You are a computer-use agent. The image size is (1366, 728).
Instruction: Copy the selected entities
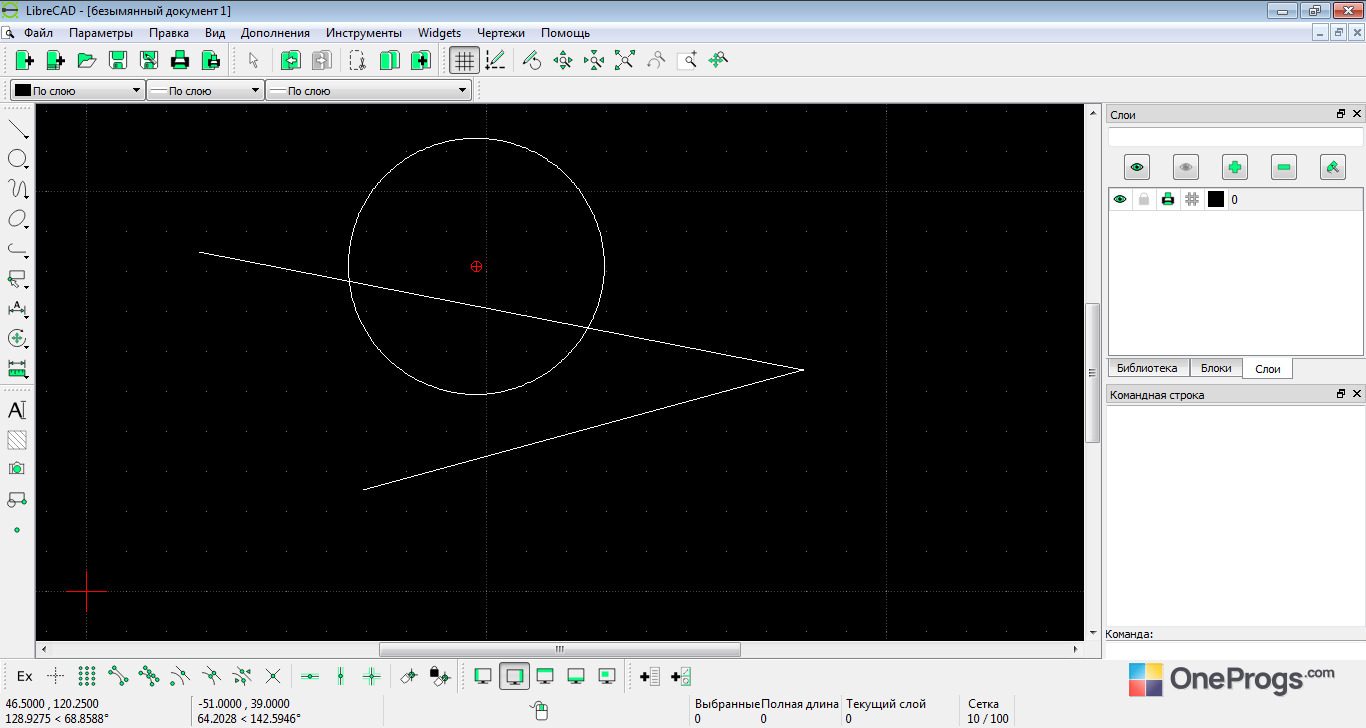click(389, 60)
